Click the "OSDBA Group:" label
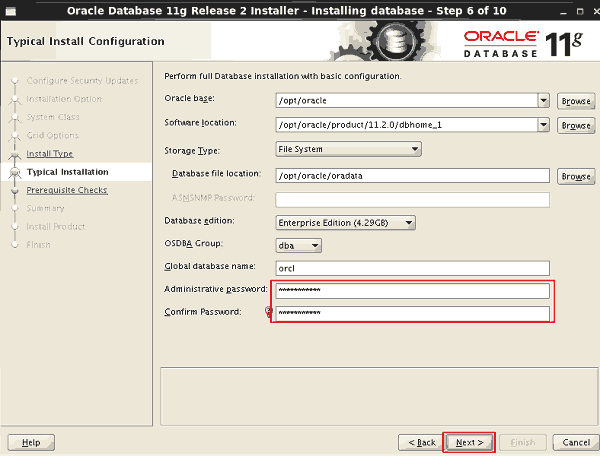This screenshot has width=600, height=456. [x=193, y=243]
